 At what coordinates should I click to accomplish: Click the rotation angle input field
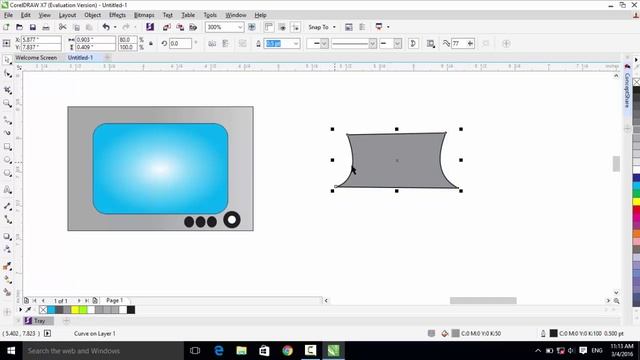180,43
